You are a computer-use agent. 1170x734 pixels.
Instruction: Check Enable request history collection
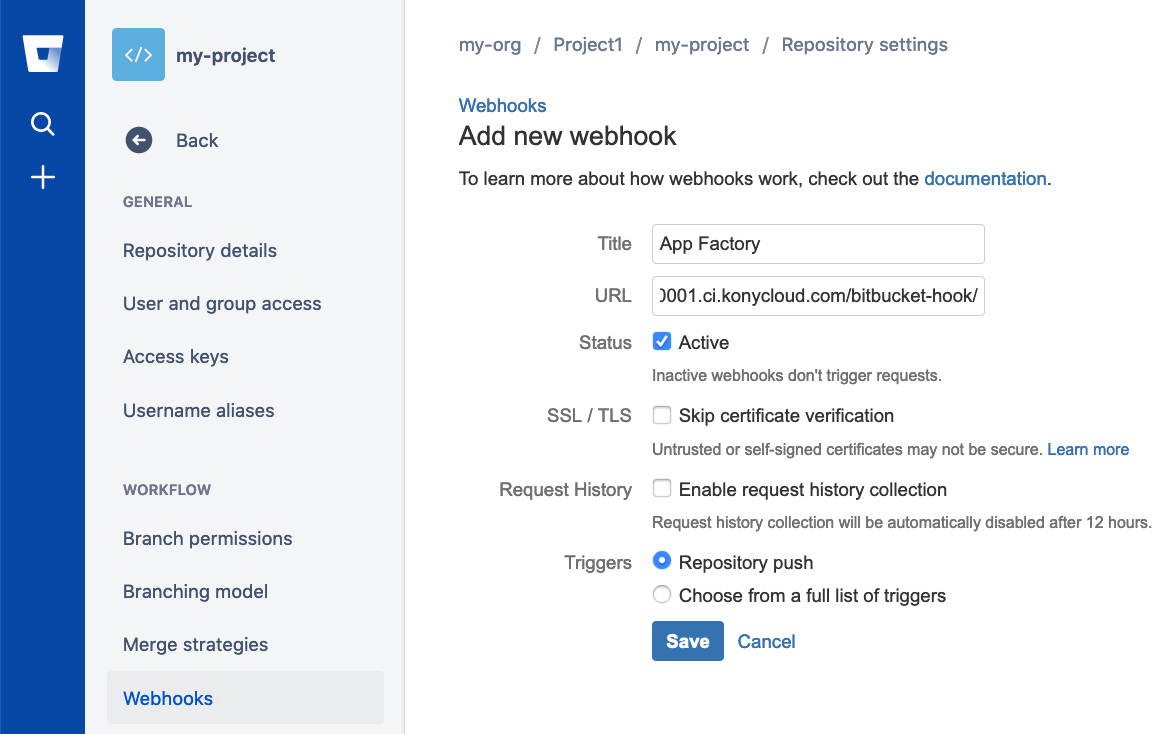point(661,489)
